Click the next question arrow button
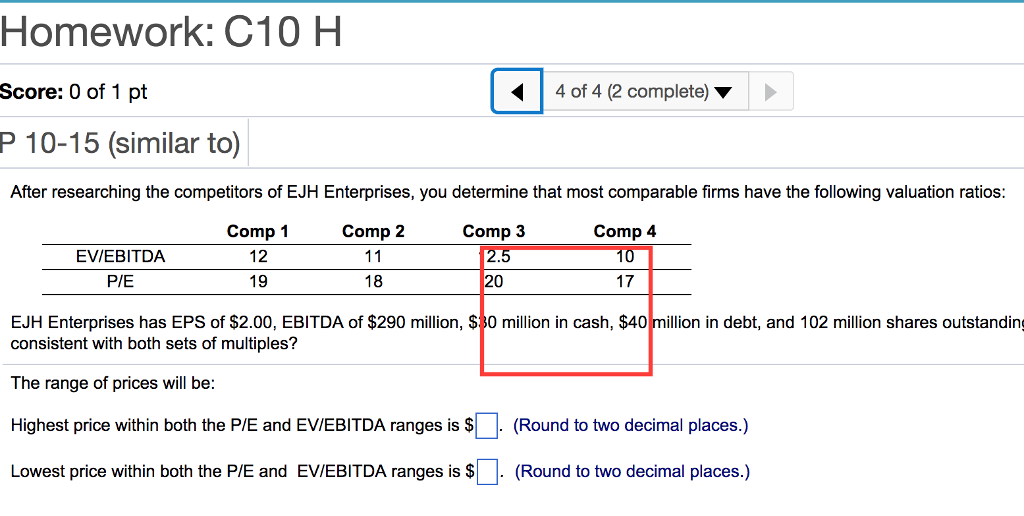The height and width of the screenshot is (516, 1024). (770, 92)
